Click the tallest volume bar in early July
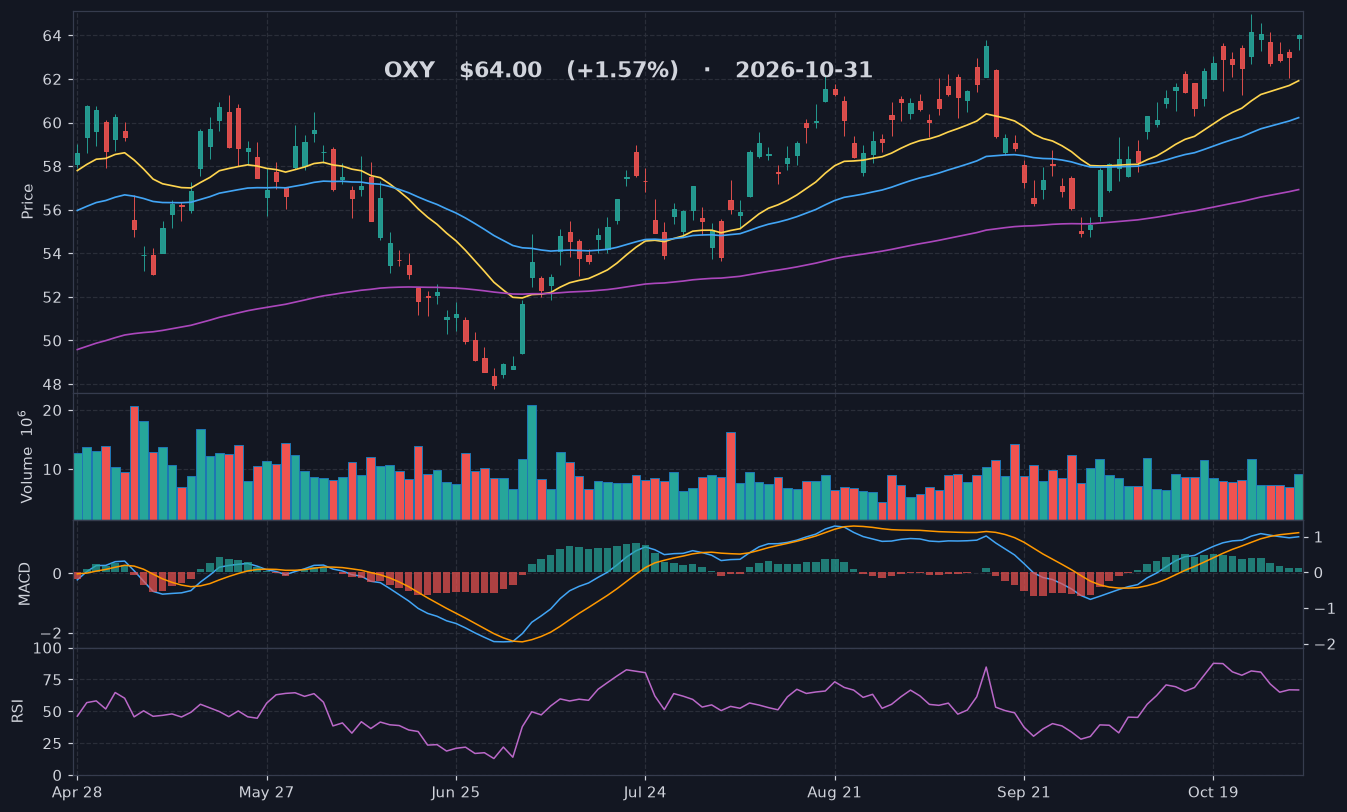The width and height of the screenshot is (1347, 812). point(532,462)
